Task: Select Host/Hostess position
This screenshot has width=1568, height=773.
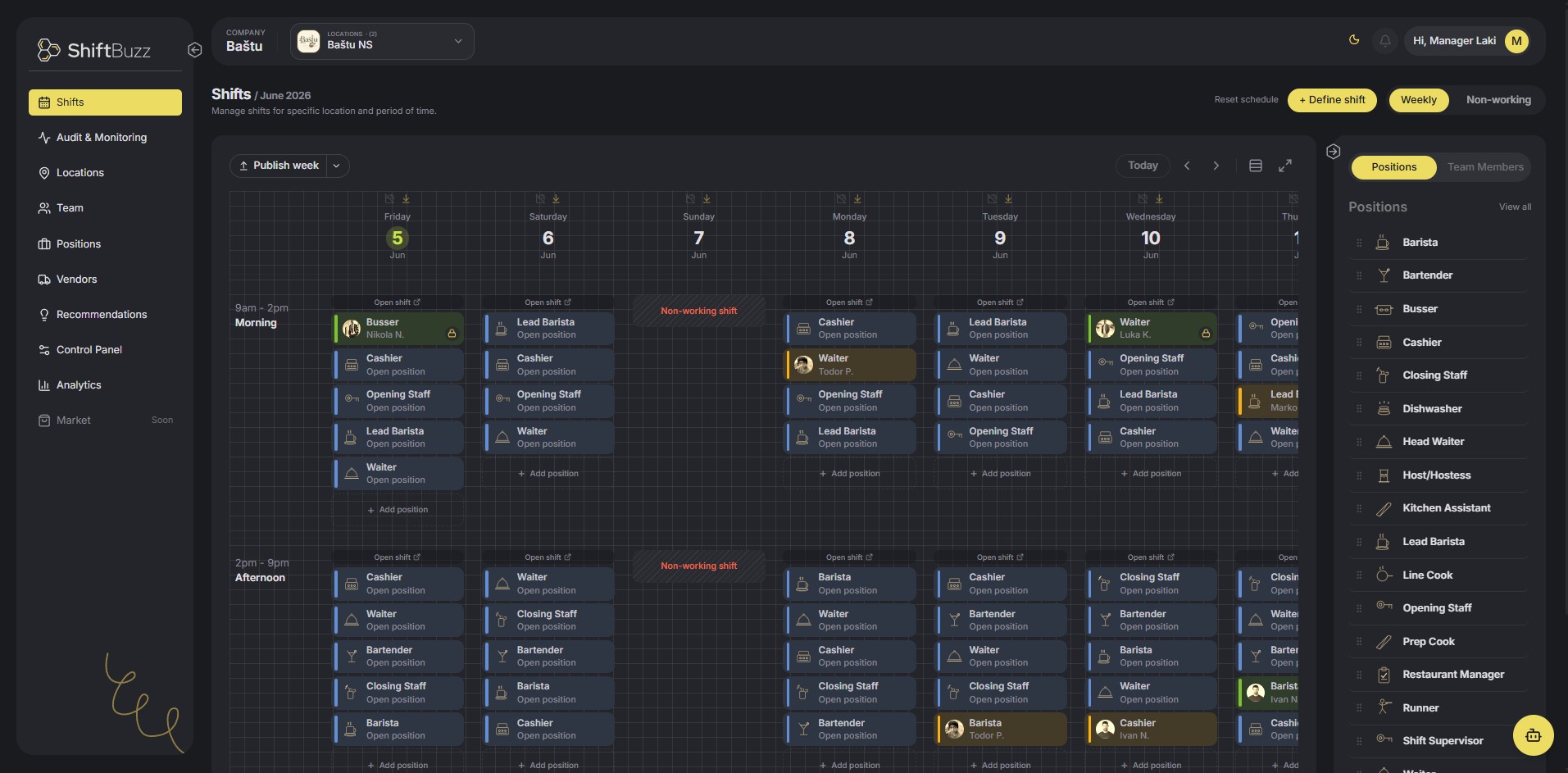Action: [x=1438, y=475]
